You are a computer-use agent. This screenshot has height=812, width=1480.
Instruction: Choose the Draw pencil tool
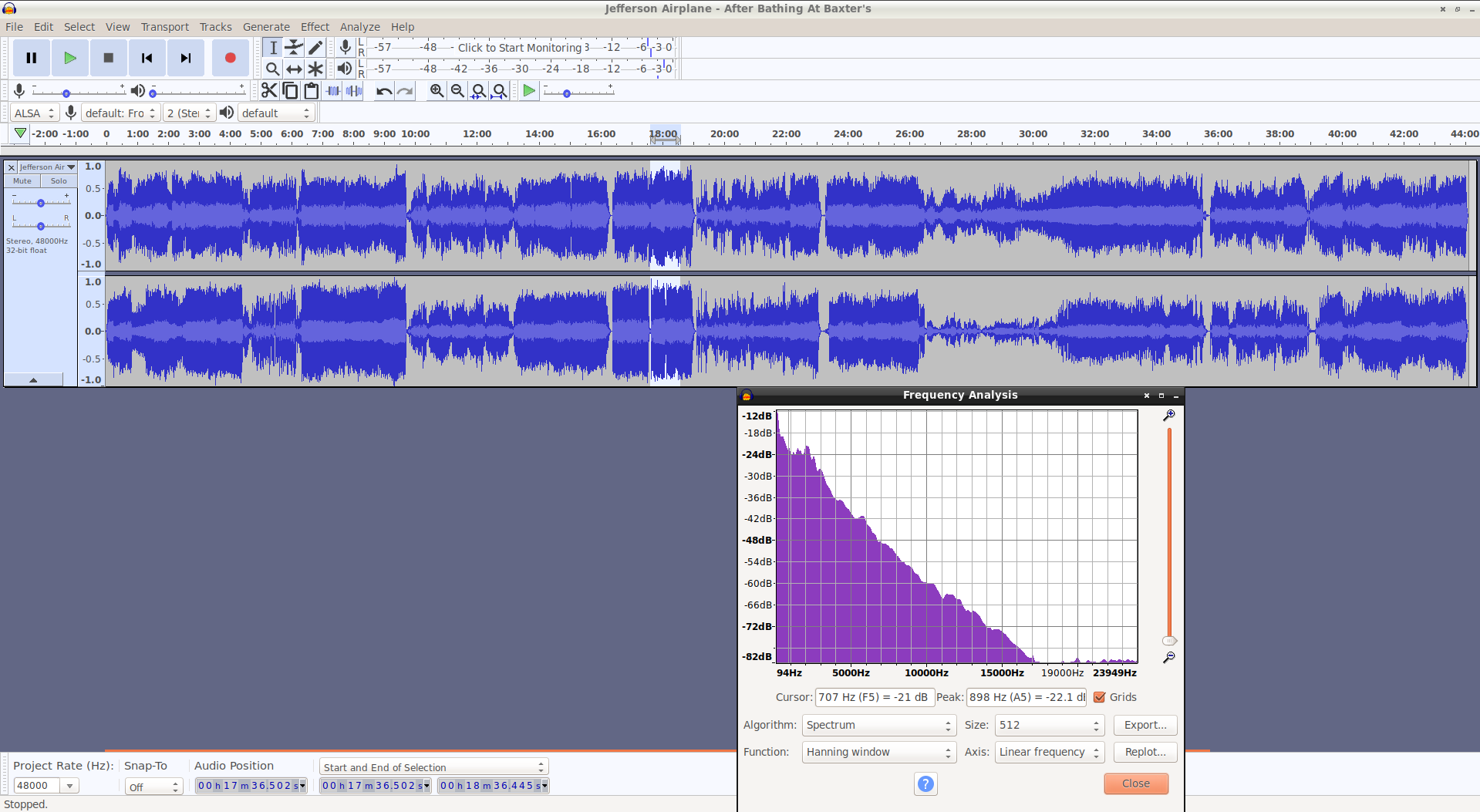pyautogui.click(x=315, y=48)
